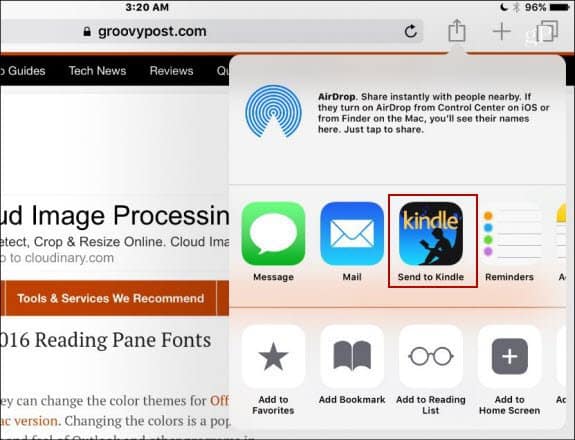The image size is (575, 440).
Task: Open the Tech News menu item
Action: (98, 71)
